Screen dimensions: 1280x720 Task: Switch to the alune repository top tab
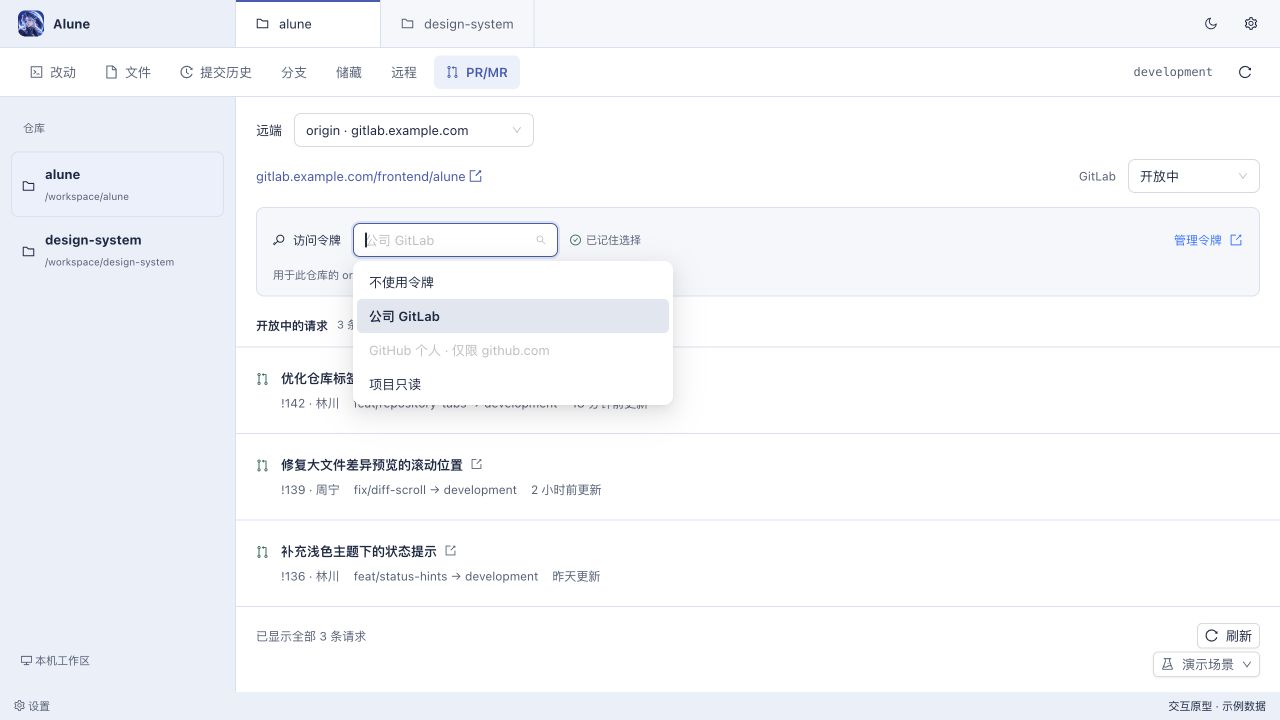click(x=308, y=24)
